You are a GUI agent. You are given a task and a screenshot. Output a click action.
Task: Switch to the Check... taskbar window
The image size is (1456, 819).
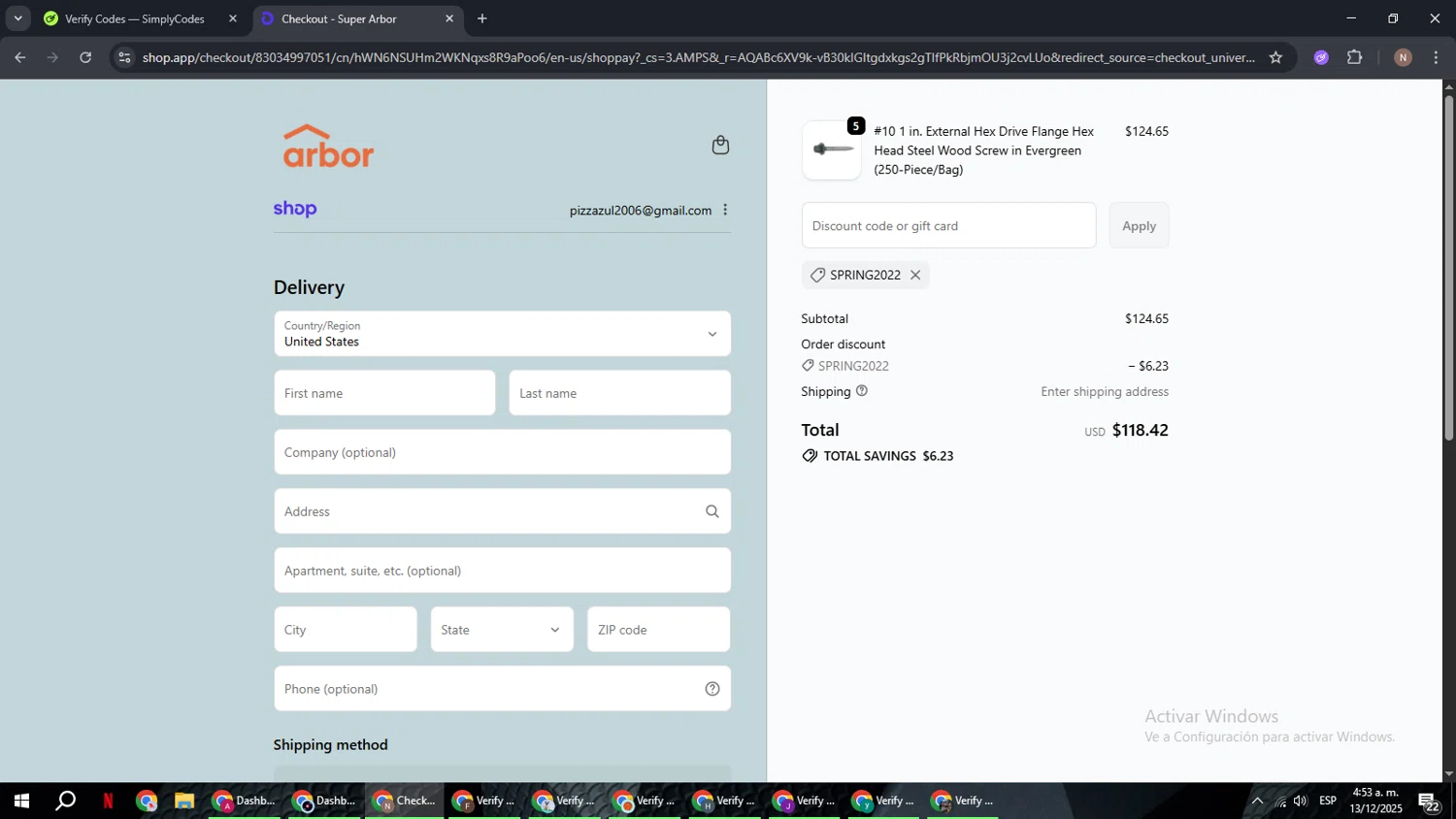[406, 801]
